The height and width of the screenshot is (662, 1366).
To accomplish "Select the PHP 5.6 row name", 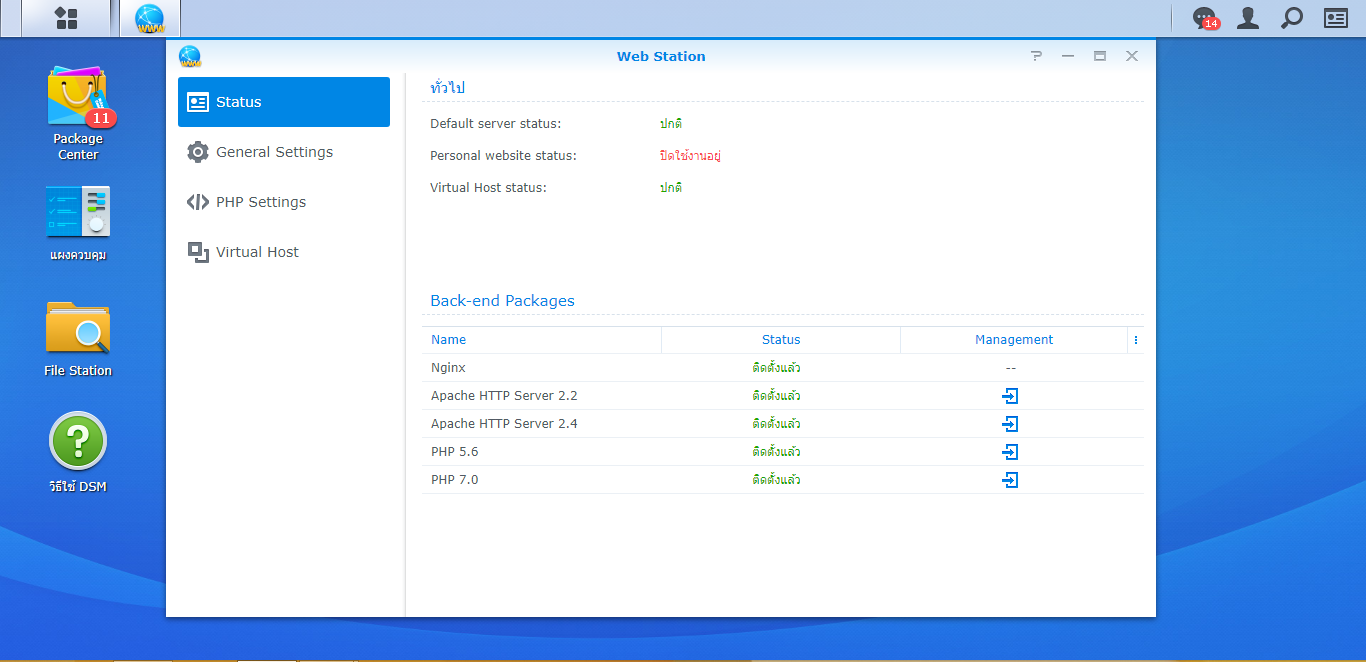I will (x=455, y=452).
